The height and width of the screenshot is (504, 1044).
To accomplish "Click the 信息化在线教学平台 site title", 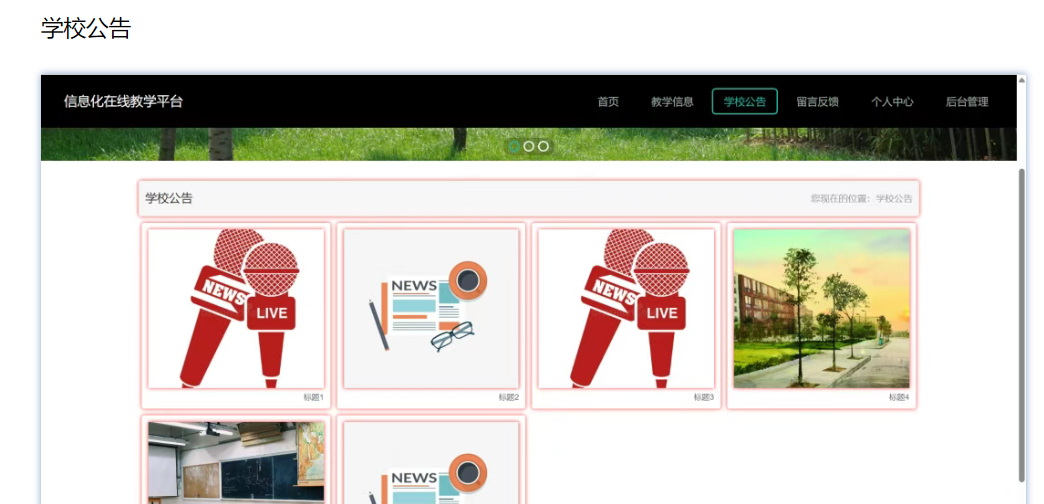I will point(123,101).
